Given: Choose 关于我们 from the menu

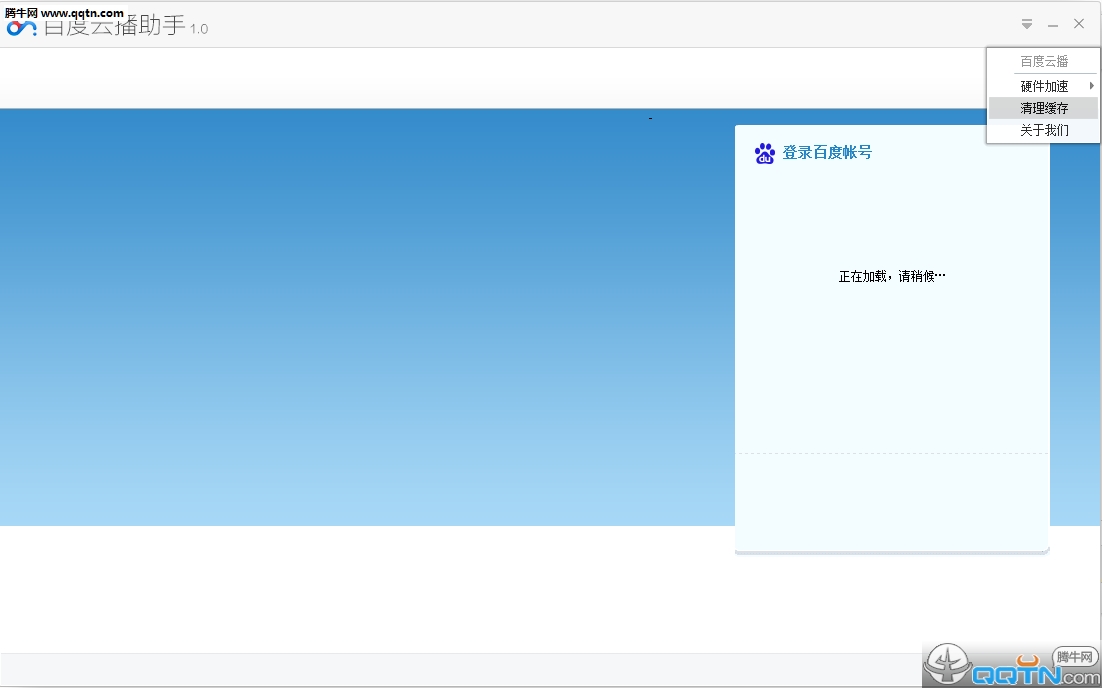Looking at the screenshot, I should [1043, 130].
